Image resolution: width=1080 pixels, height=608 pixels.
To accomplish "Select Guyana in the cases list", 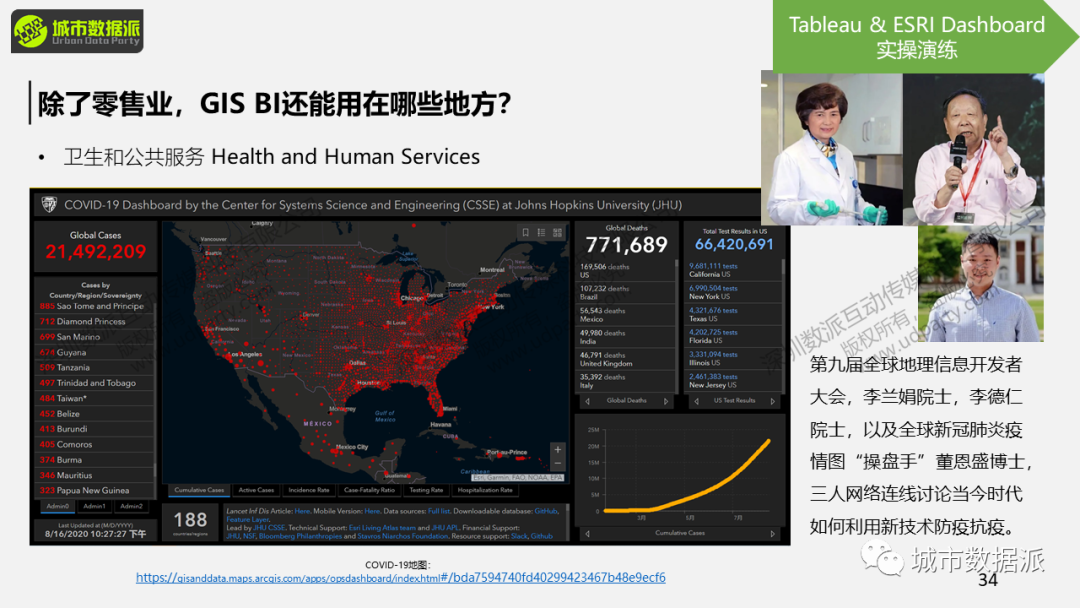I will [x=94, y=352].
